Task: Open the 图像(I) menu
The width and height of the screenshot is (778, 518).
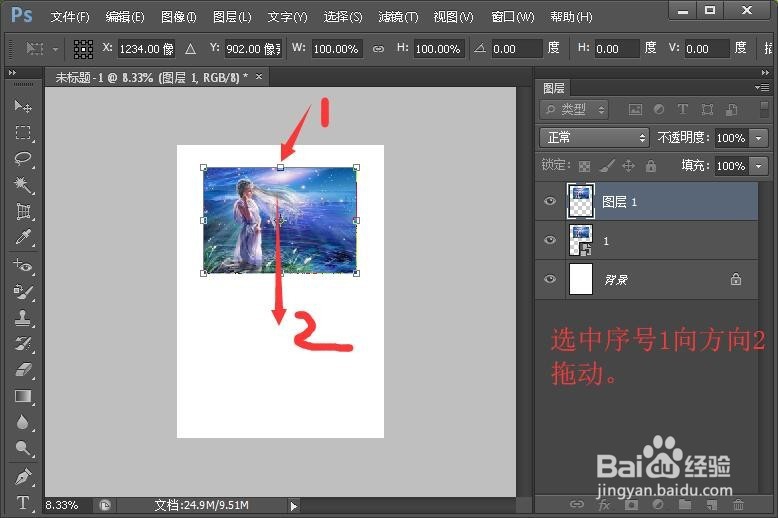Action: pos(179,17)
